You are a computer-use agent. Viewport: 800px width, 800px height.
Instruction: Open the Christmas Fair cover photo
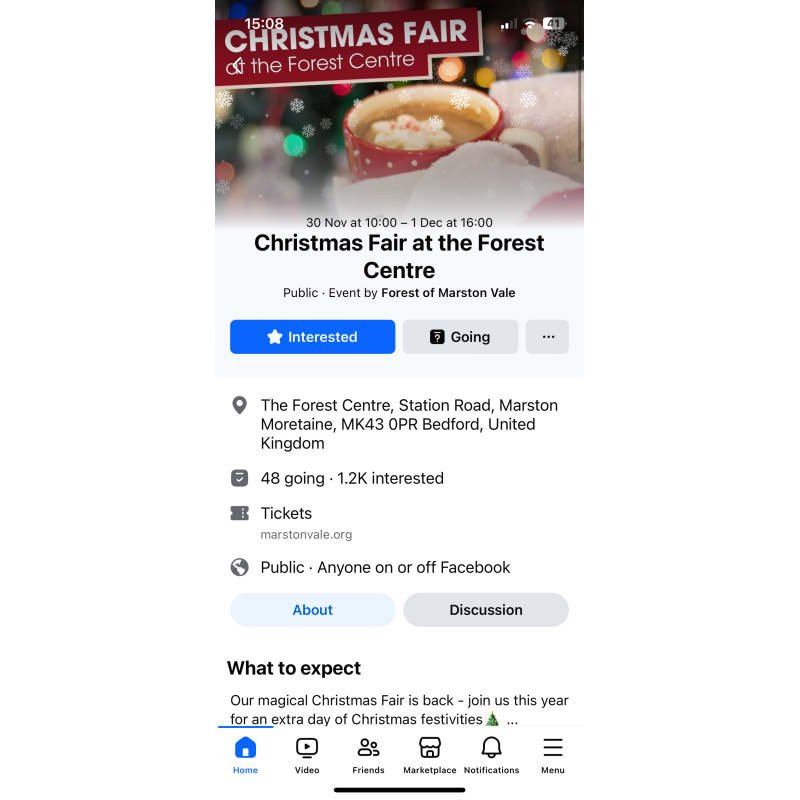399,122
